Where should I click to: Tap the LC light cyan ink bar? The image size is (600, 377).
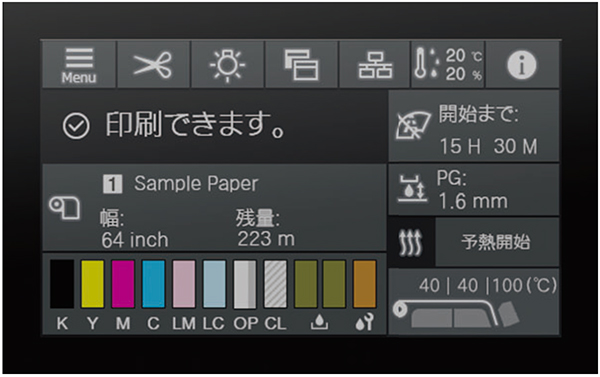click(x=214, y=284)
